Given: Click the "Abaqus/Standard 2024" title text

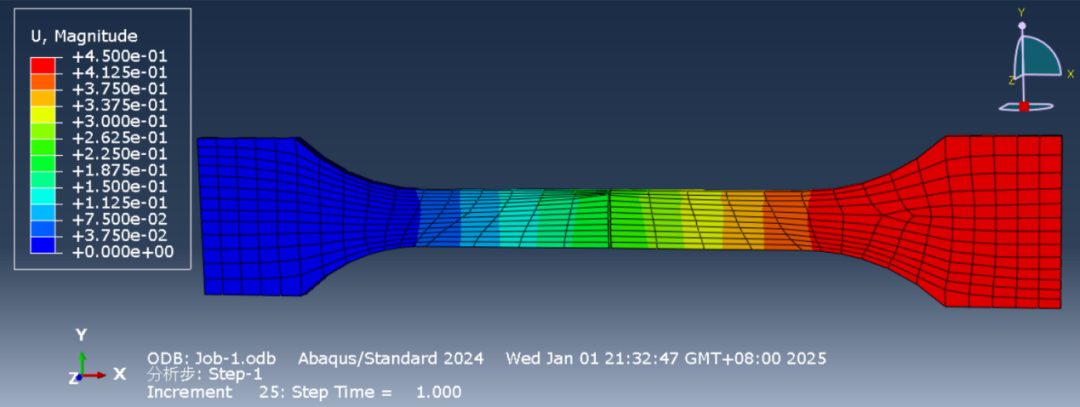Looking at the screenshot, I should tap(391, 359).
